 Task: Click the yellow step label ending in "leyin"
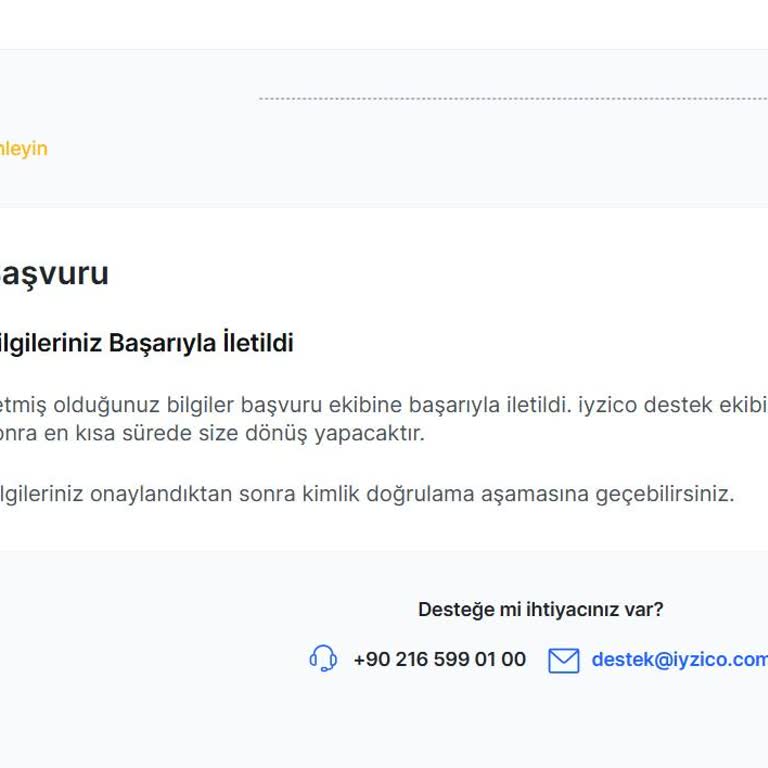click(x=24, y=149)
